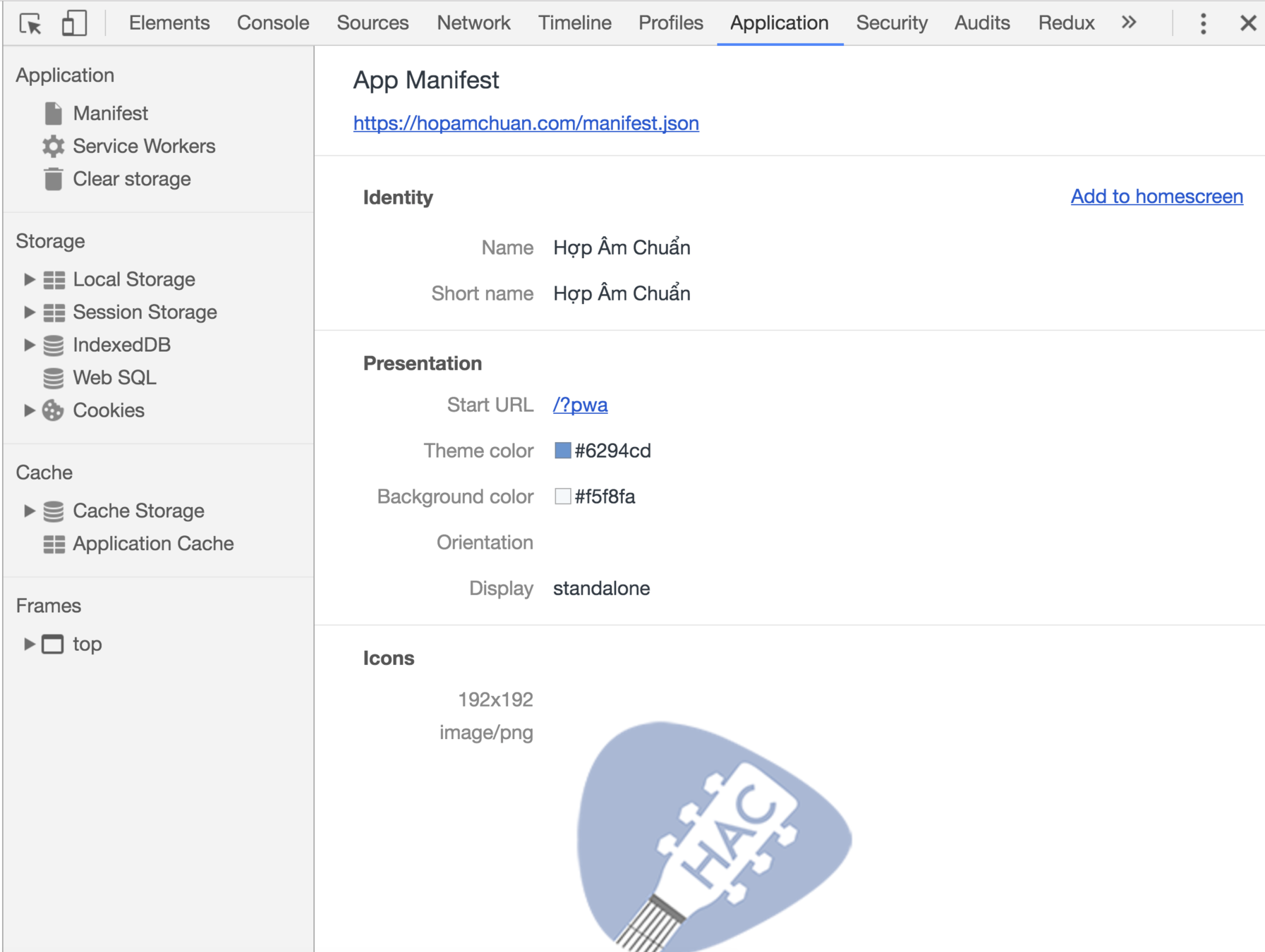
Task: Go to the Profiles tab
Action: tap(670, 23)
